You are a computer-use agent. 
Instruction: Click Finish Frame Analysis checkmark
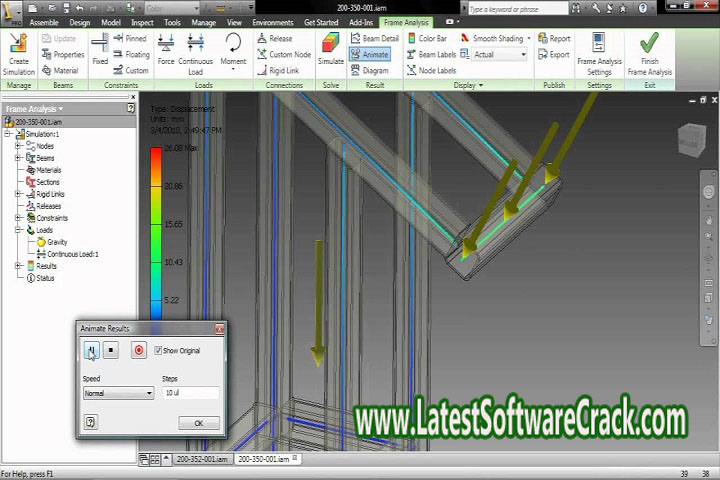(x=649, y=48)
